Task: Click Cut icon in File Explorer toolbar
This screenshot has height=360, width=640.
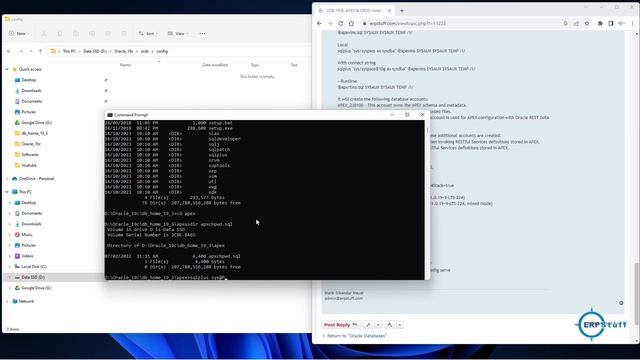Action: tap(44, 33)
